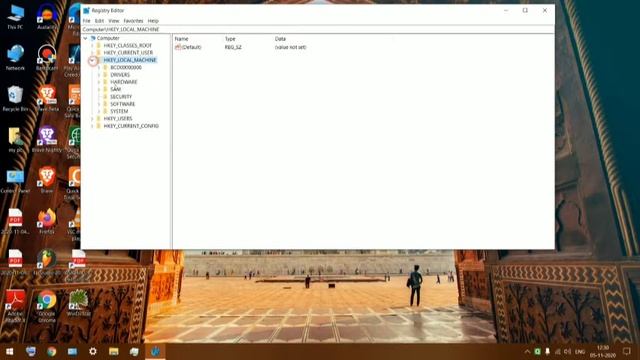Click the registry path address bar
The image size is (640, 360).
click(318, 29)
